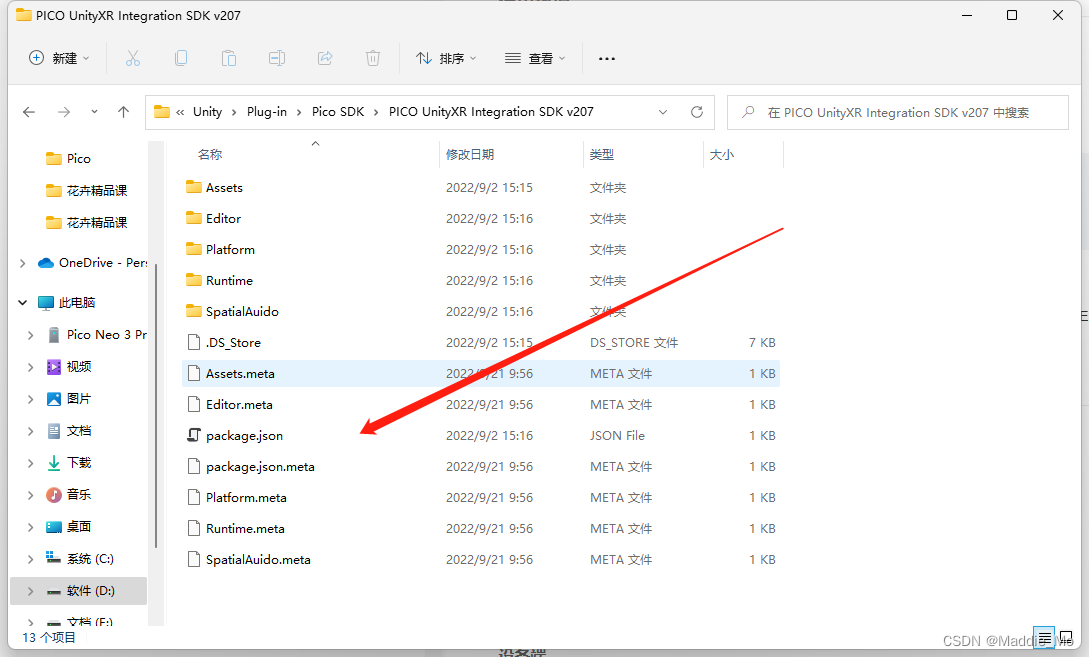The height and width of the screenshot is (657, 1089).
Task: Collapse the 此电脑 tree node
Action: click(23, 303)
